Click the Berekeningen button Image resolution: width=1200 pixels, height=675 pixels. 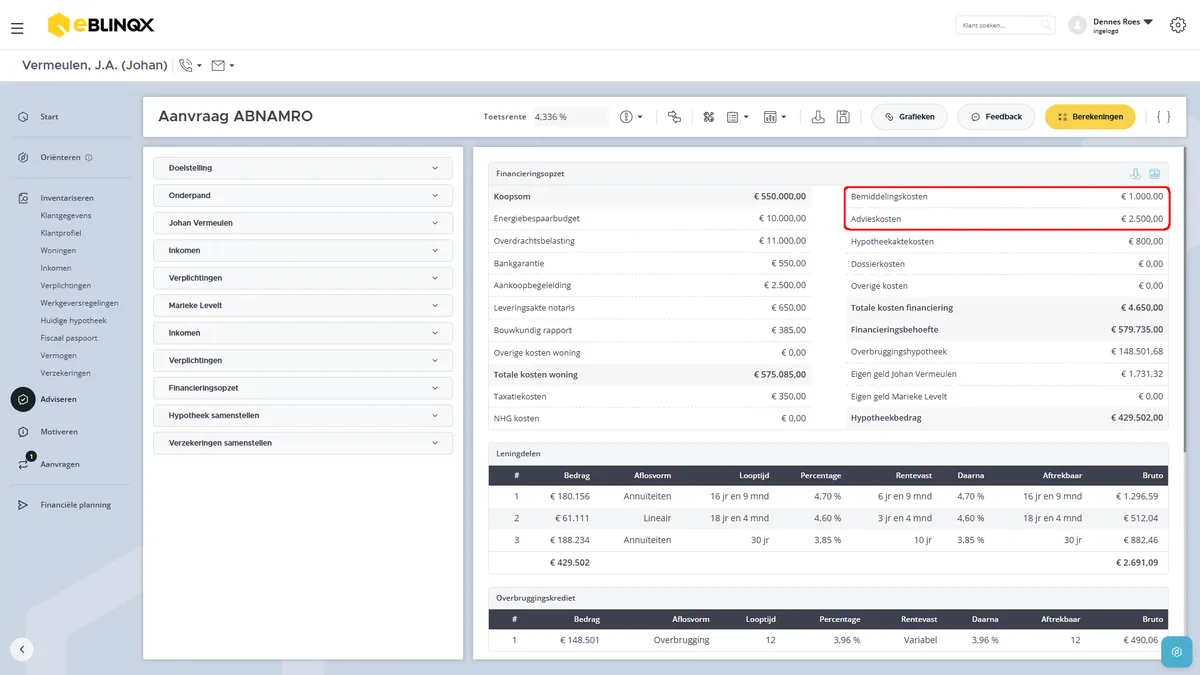[x=1090, y=117]
